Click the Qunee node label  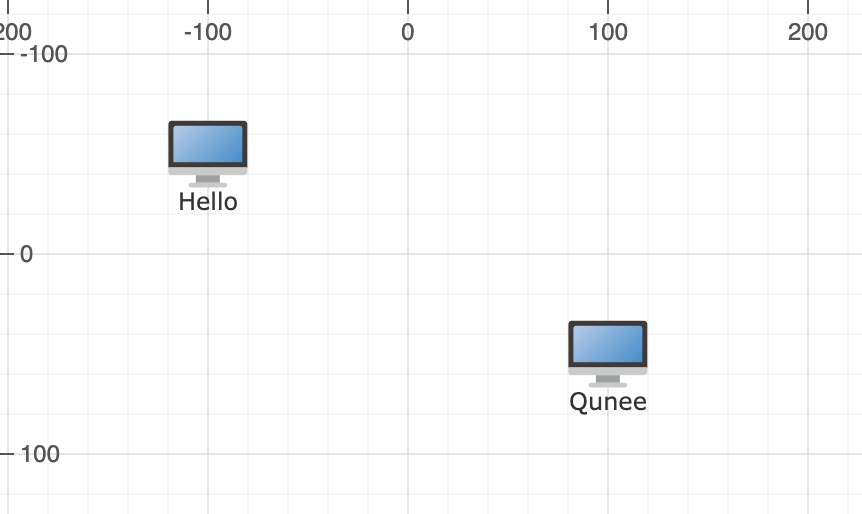(x=607, y=402)
